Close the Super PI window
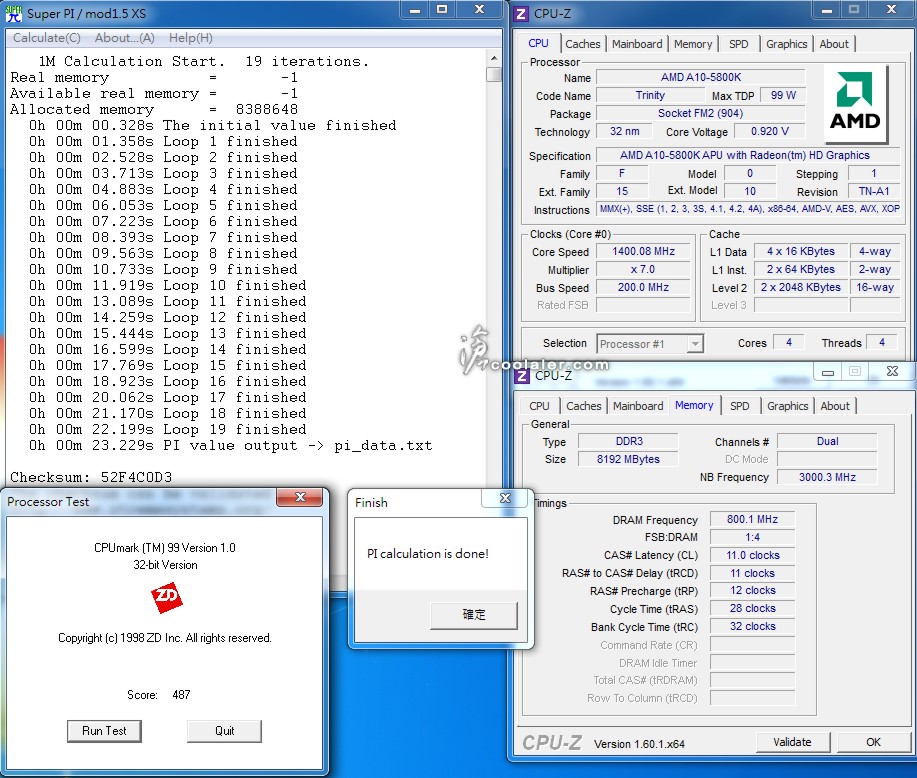The height and width of the screenshot is (778, 917). pyautogui.click(x=480, y=9)
